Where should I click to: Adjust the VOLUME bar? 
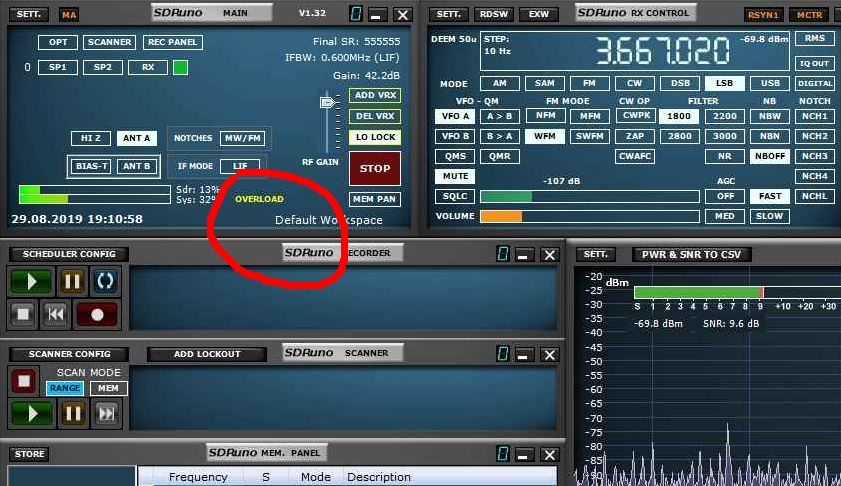coord(589,216)
